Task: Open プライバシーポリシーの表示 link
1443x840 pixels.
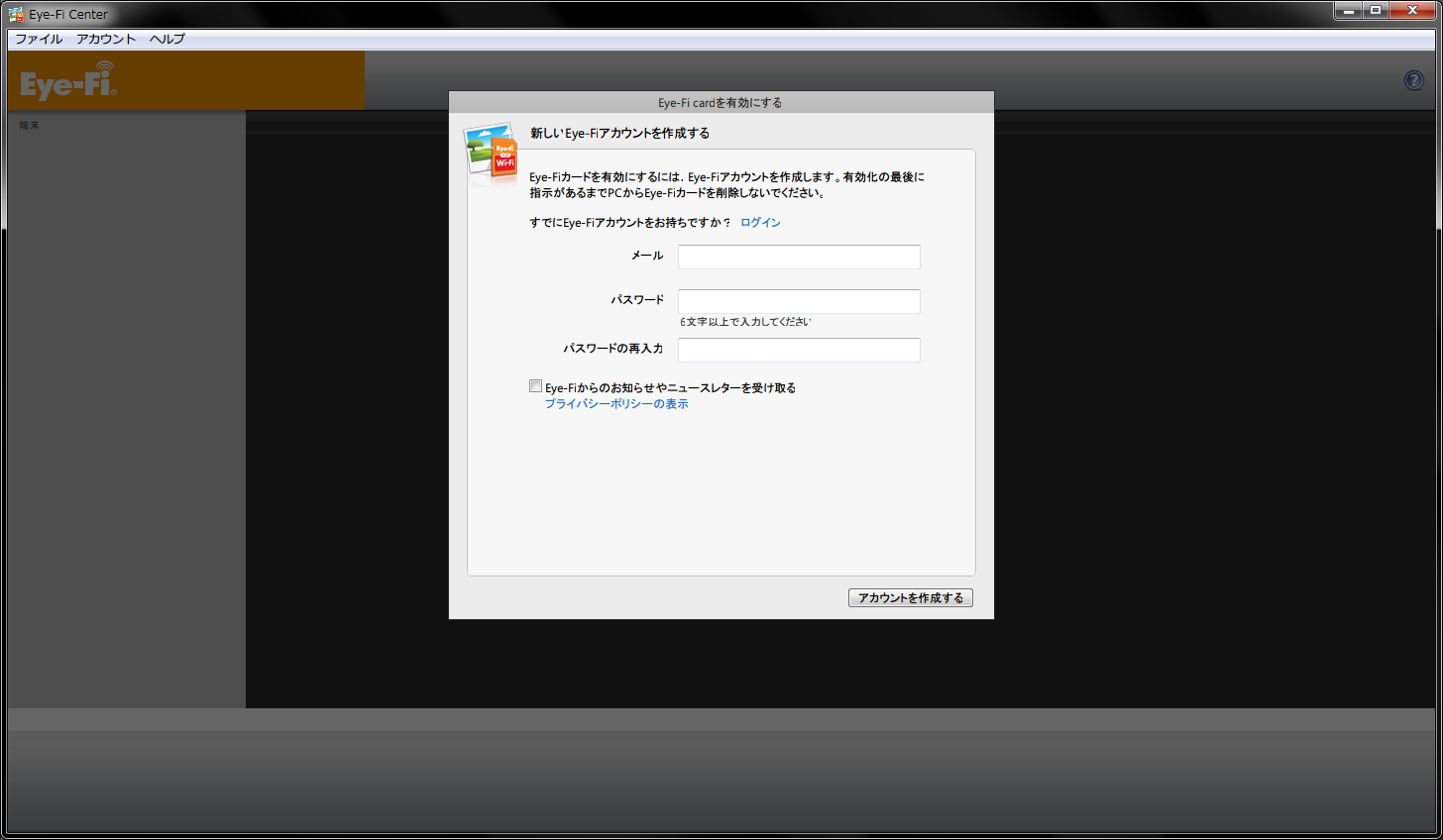Action: [616, 404]
